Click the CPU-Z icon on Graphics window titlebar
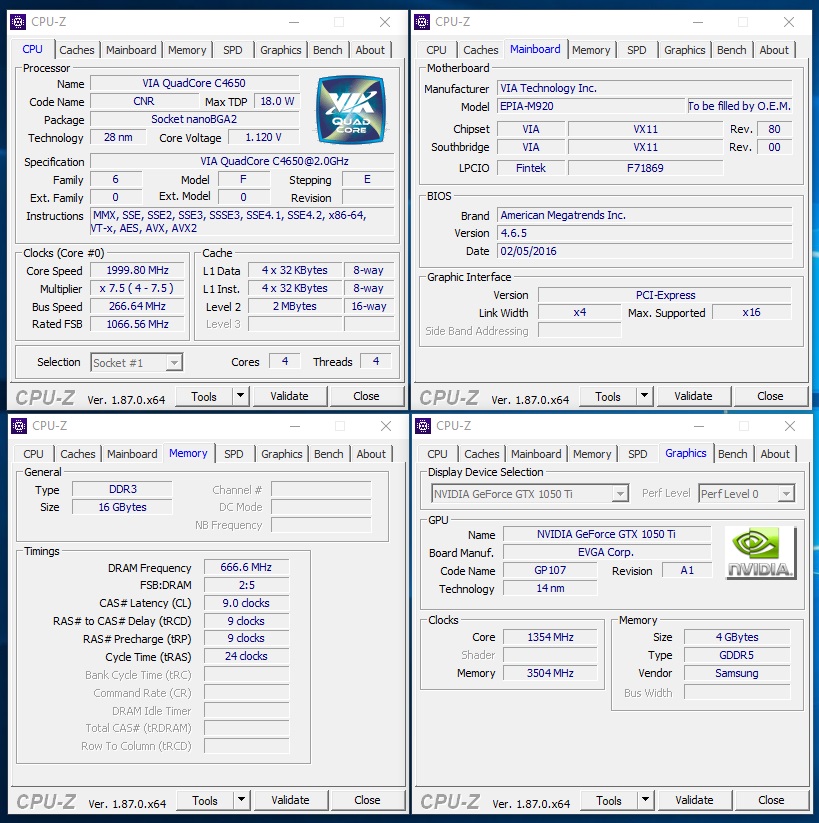Viewport: 819px width, 823px height. point(423,425)
